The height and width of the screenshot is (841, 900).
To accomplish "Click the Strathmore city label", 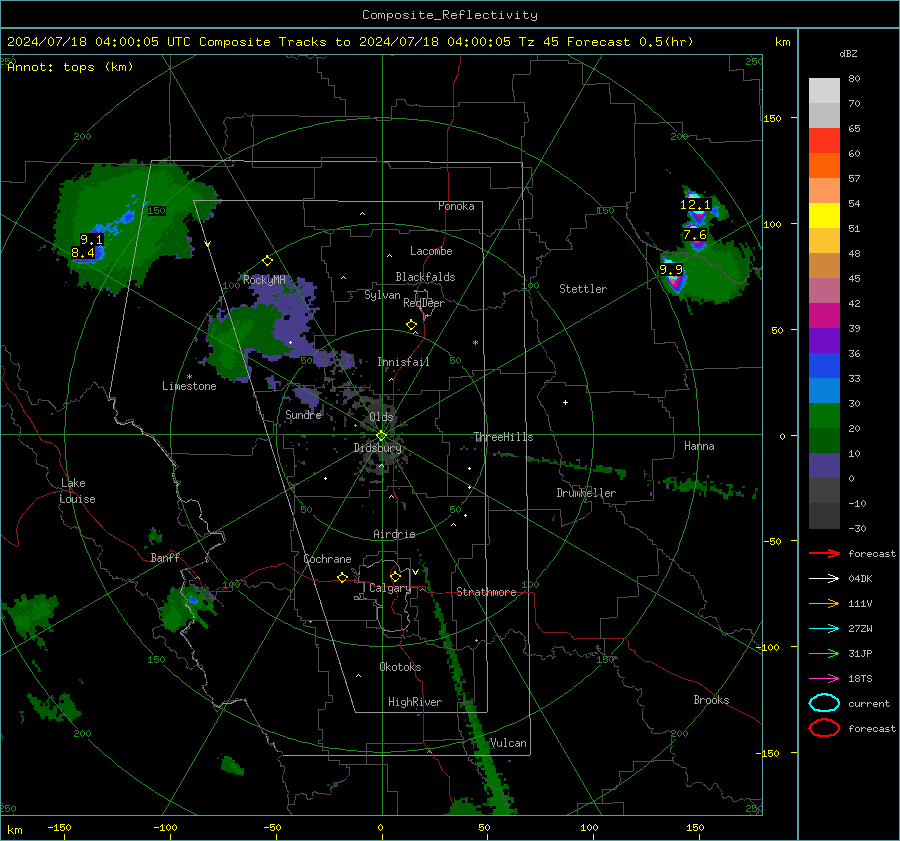I will pyautogui.click(x=487, y=592).
